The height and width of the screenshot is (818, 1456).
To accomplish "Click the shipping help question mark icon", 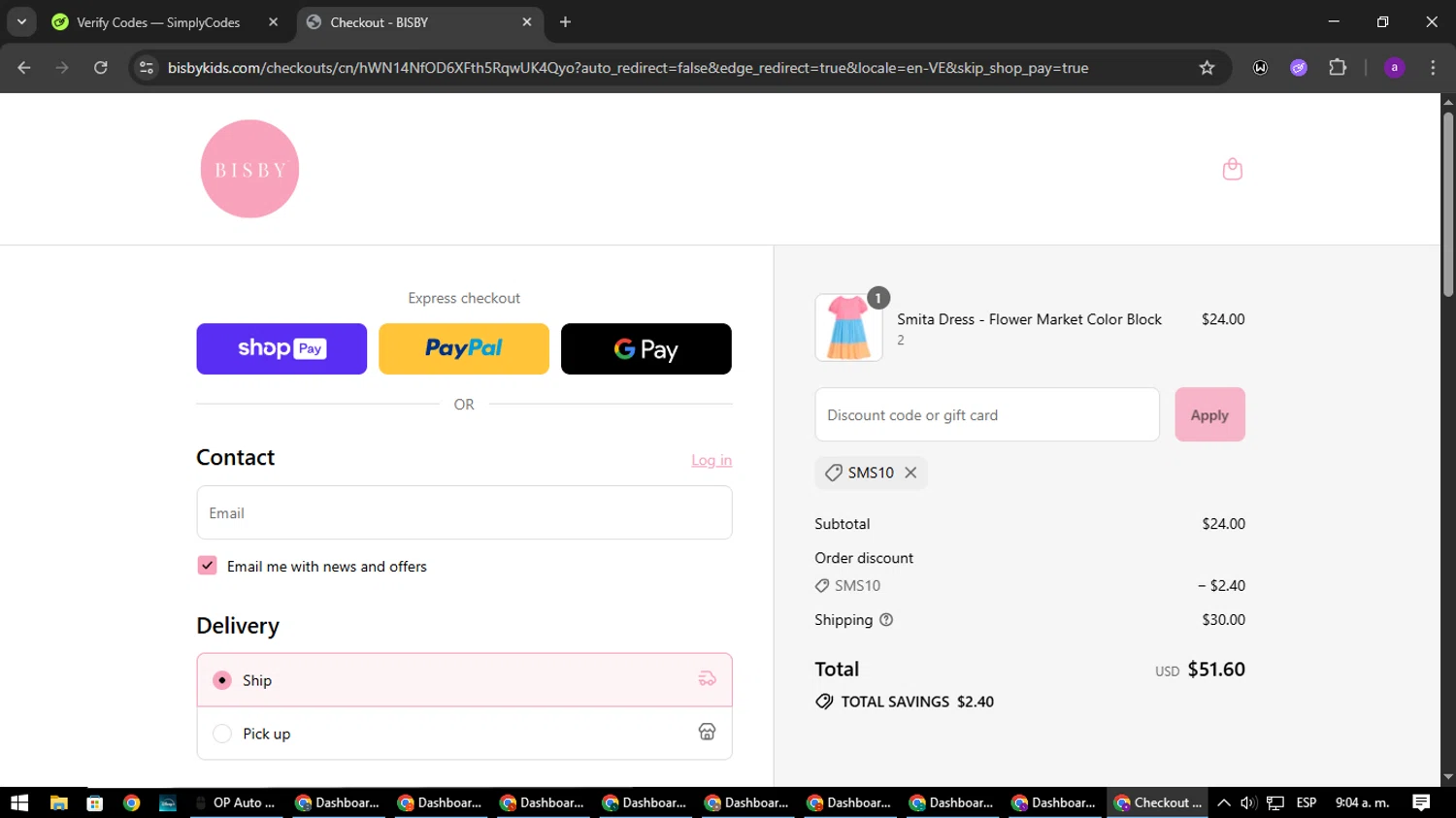I will point(886,620).
